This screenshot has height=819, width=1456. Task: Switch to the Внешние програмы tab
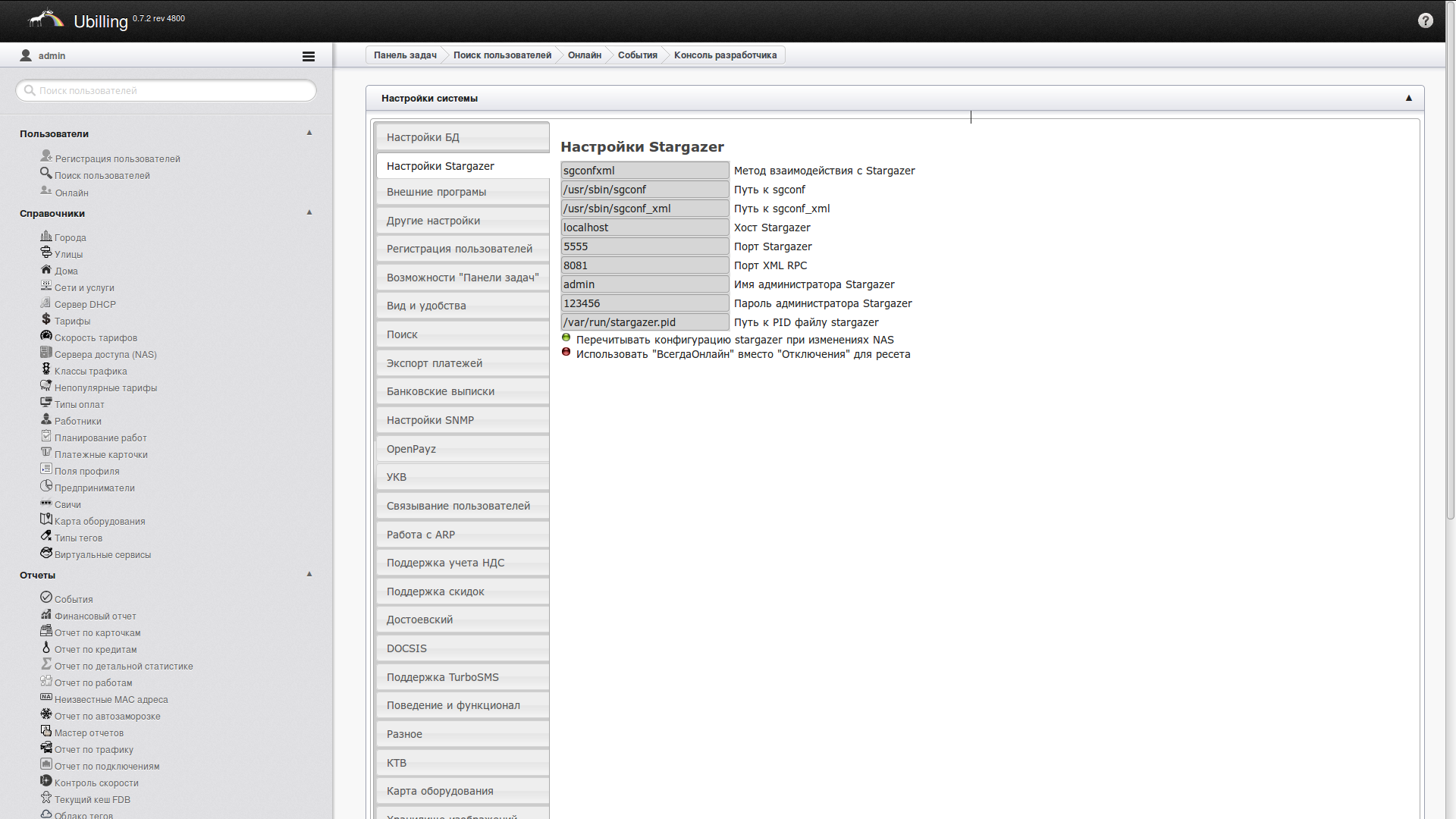(463, 192)
